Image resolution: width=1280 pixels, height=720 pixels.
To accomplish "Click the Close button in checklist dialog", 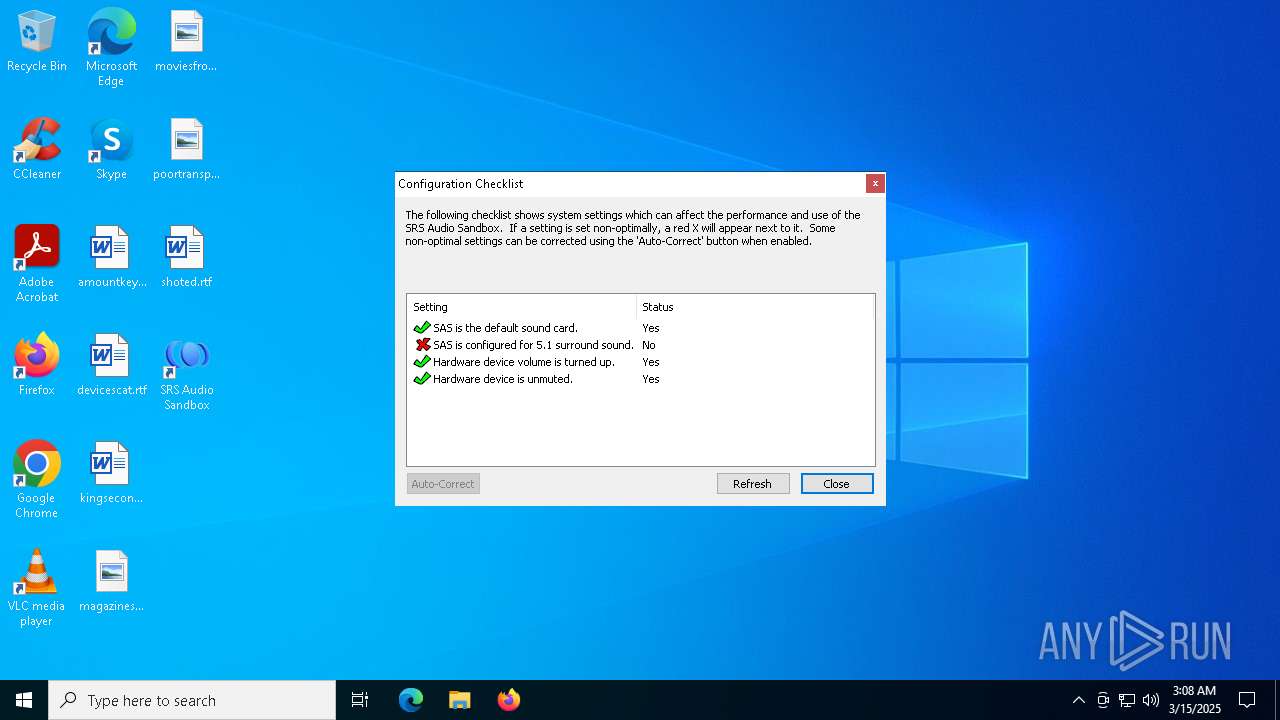I will 837,484.
